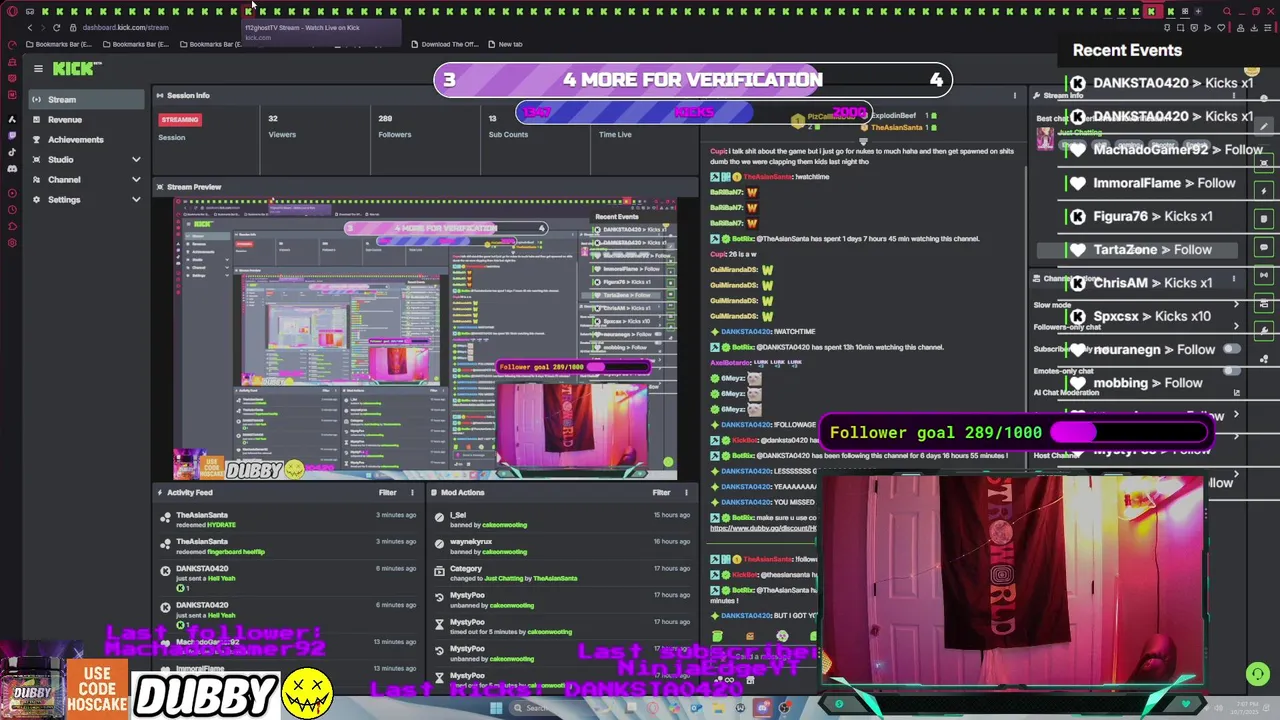Click 'redeemed fingerboard heelflip' feed entry
The height and width of the screenshot is (720, 1280).
coord(288,547)
